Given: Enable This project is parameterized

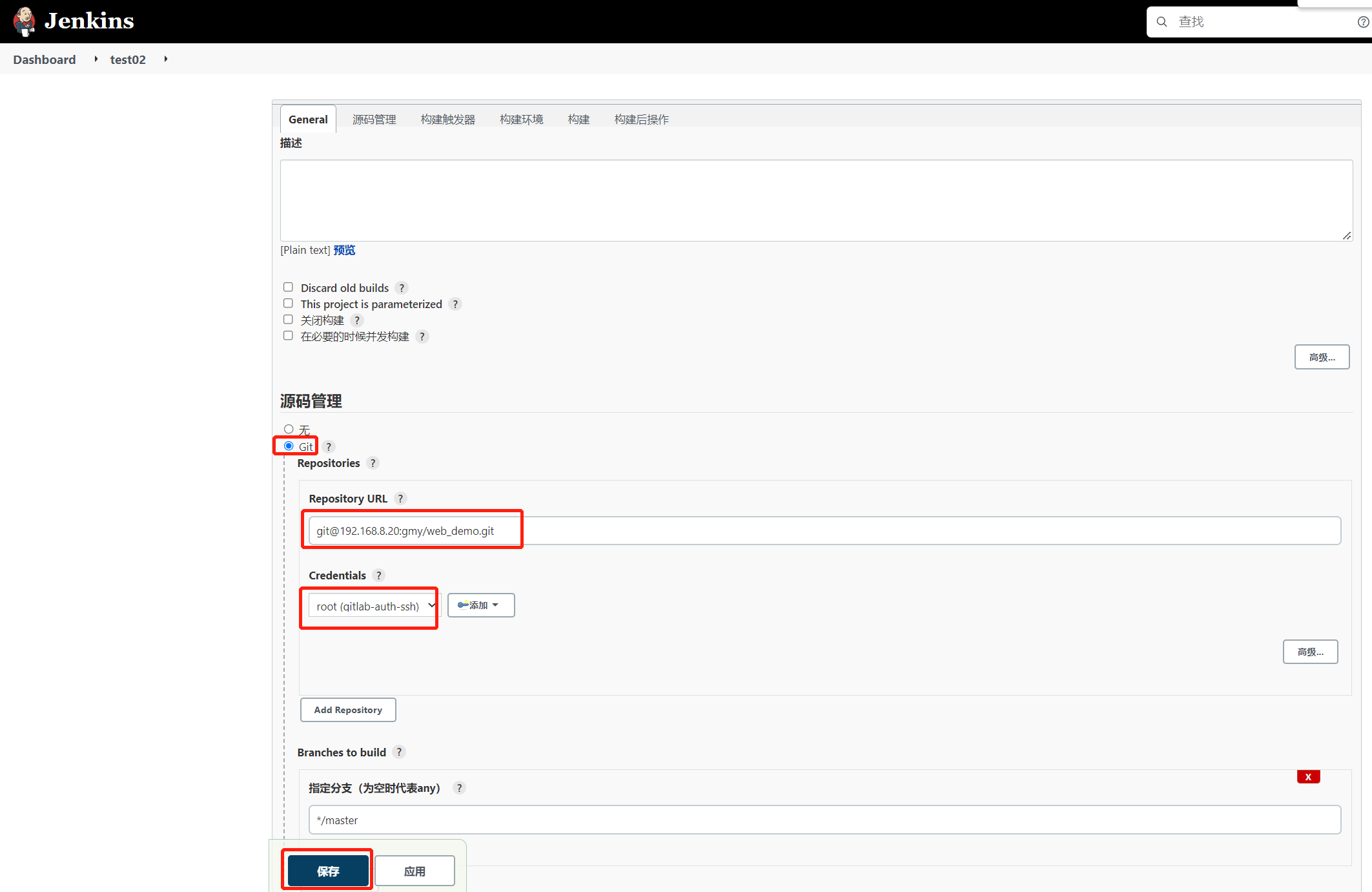Looking at the screenshot, I should (288, 304).
